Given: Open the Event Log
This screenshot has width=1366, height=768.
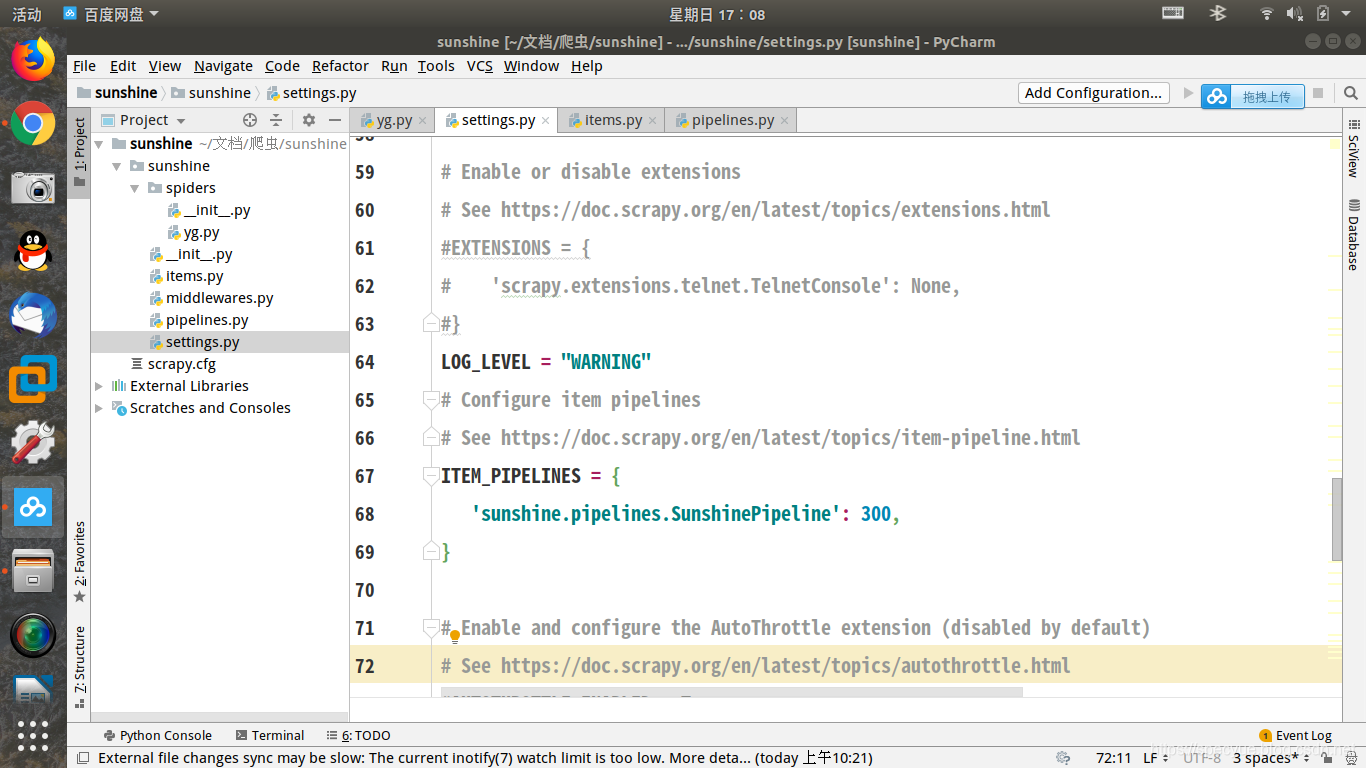Looking at the screenshot, I should pos(1295,735).
